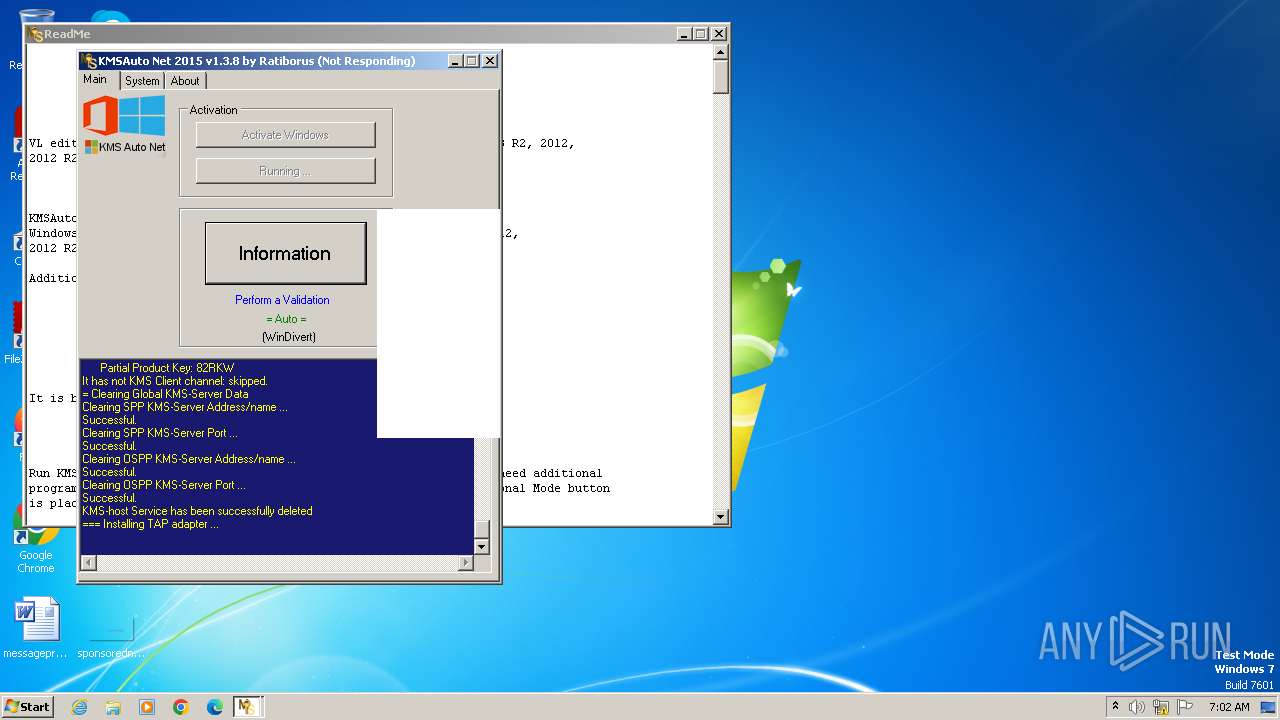This screenshot has width=1280, height=720.
Task: Show hidden tray icons
Action: (1116, 706)
